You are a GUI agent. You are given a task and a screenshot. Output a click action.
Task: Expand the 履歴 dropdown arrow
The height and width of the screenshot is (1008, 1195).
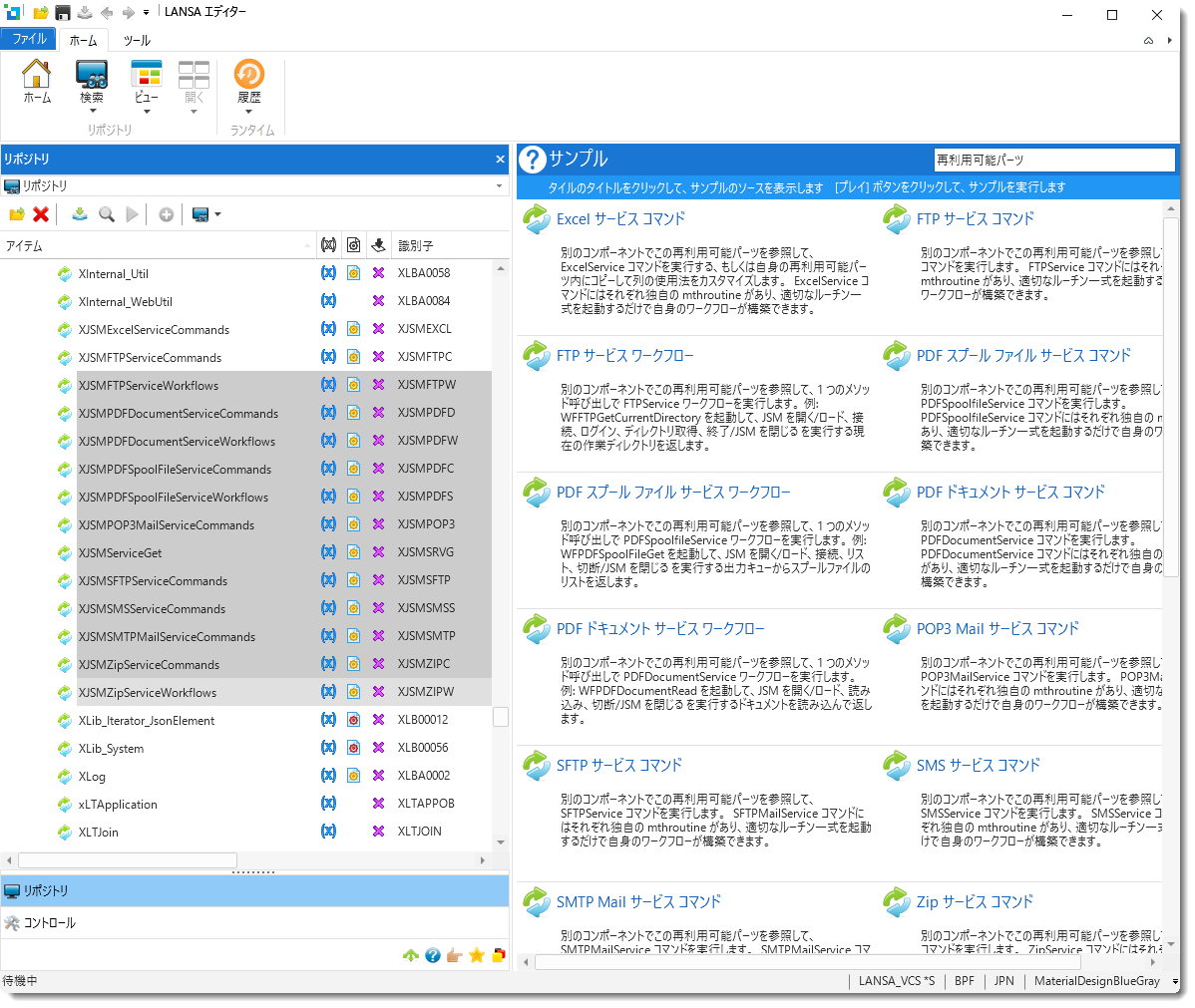(x=248, y=112)
